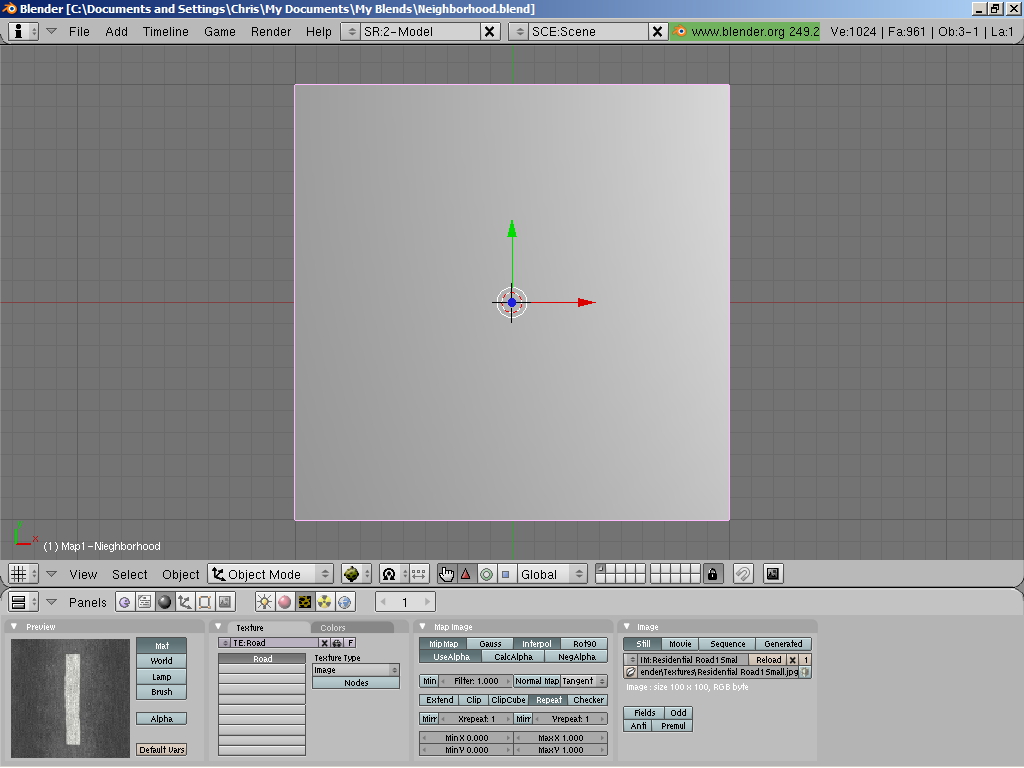Open the 3D view Select menu

[x=129, y=574]
